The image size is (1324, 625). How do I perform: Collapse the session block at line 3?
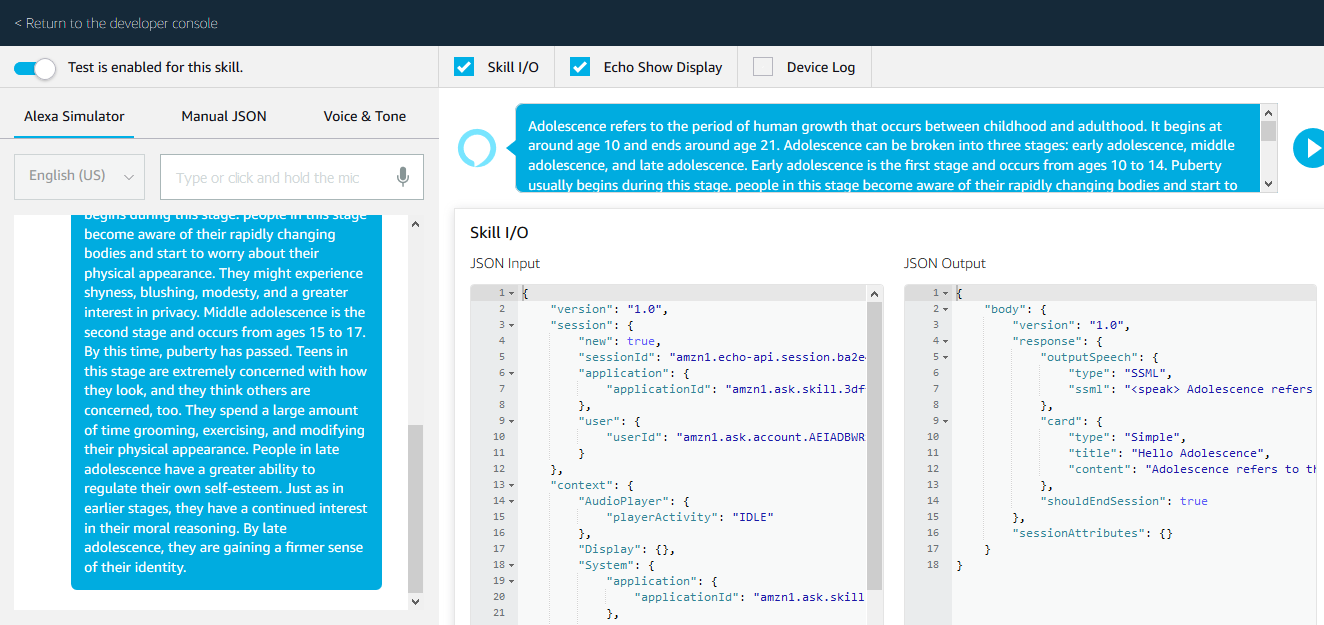511,325
